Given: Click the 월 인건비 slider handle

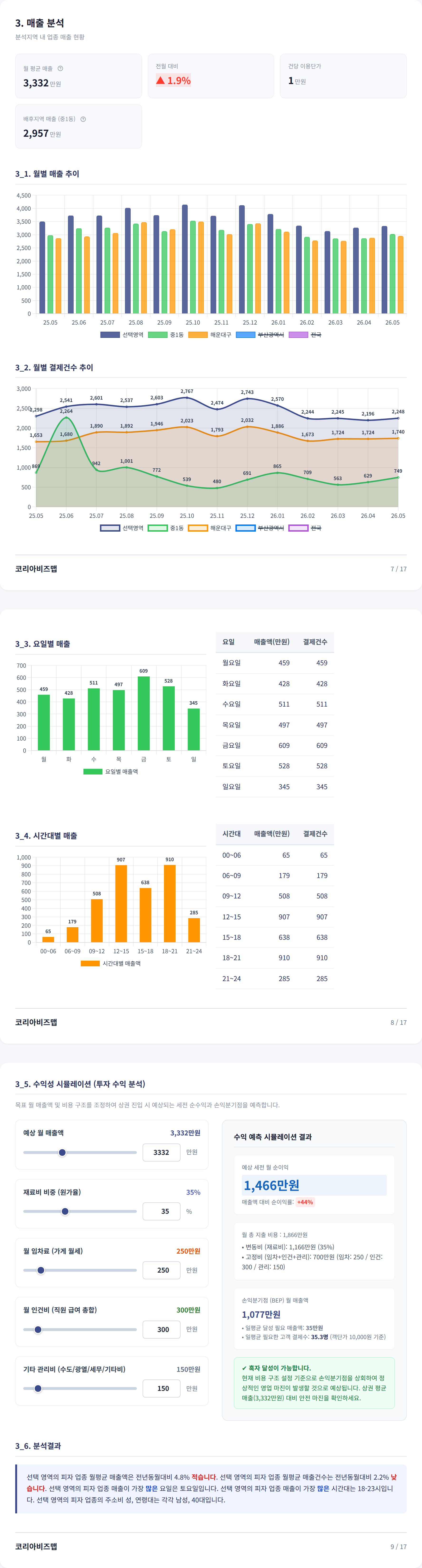Looking at the screenshot, I should coord(38,1329).
